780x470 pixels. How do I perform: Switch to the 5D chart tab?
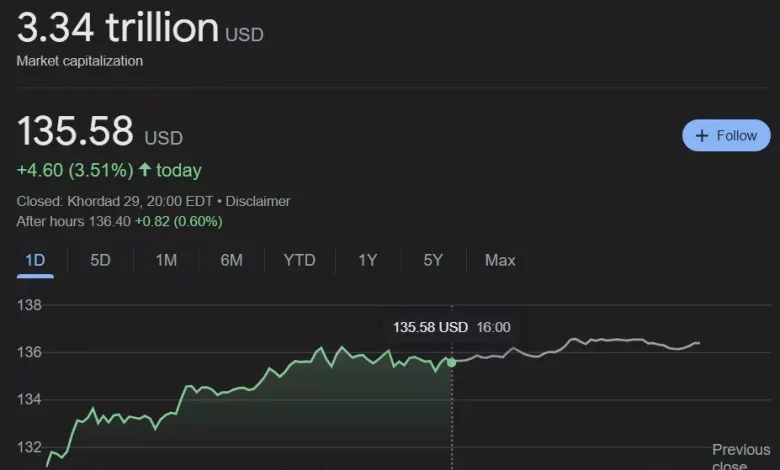coord(100,260)
